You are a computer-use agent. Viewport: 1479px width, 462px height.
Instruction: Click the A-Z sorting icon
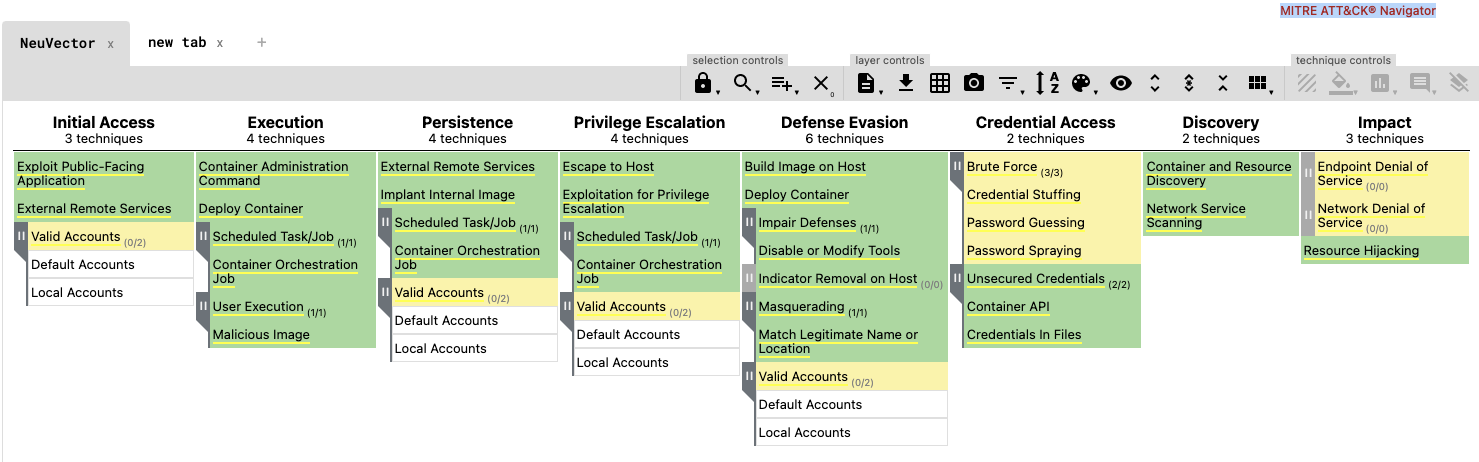coord(1047,84)
